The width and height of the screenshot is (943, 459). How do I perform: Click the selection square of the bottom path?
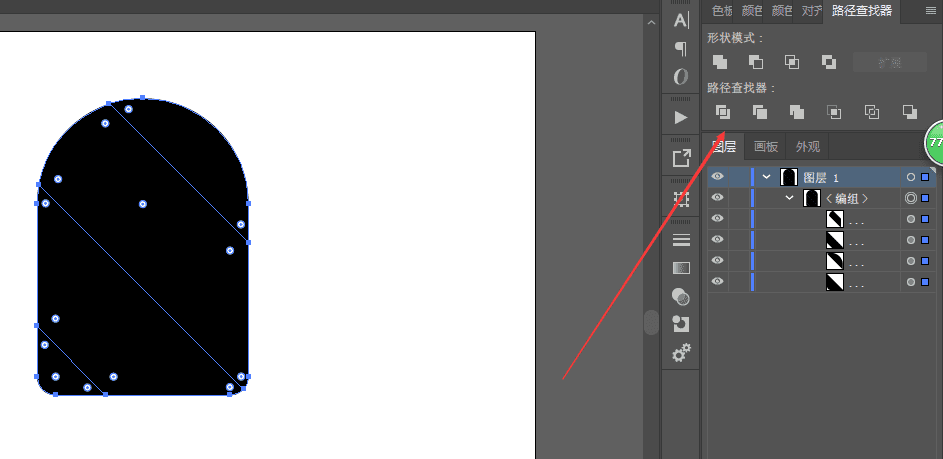pyautogui.click(x=925, y=282)
